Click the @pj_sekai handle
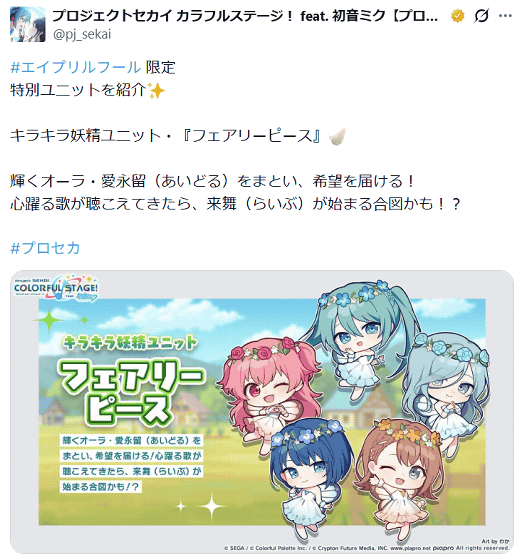Viewport: 520px width, 560px height. tap(82, 35)
